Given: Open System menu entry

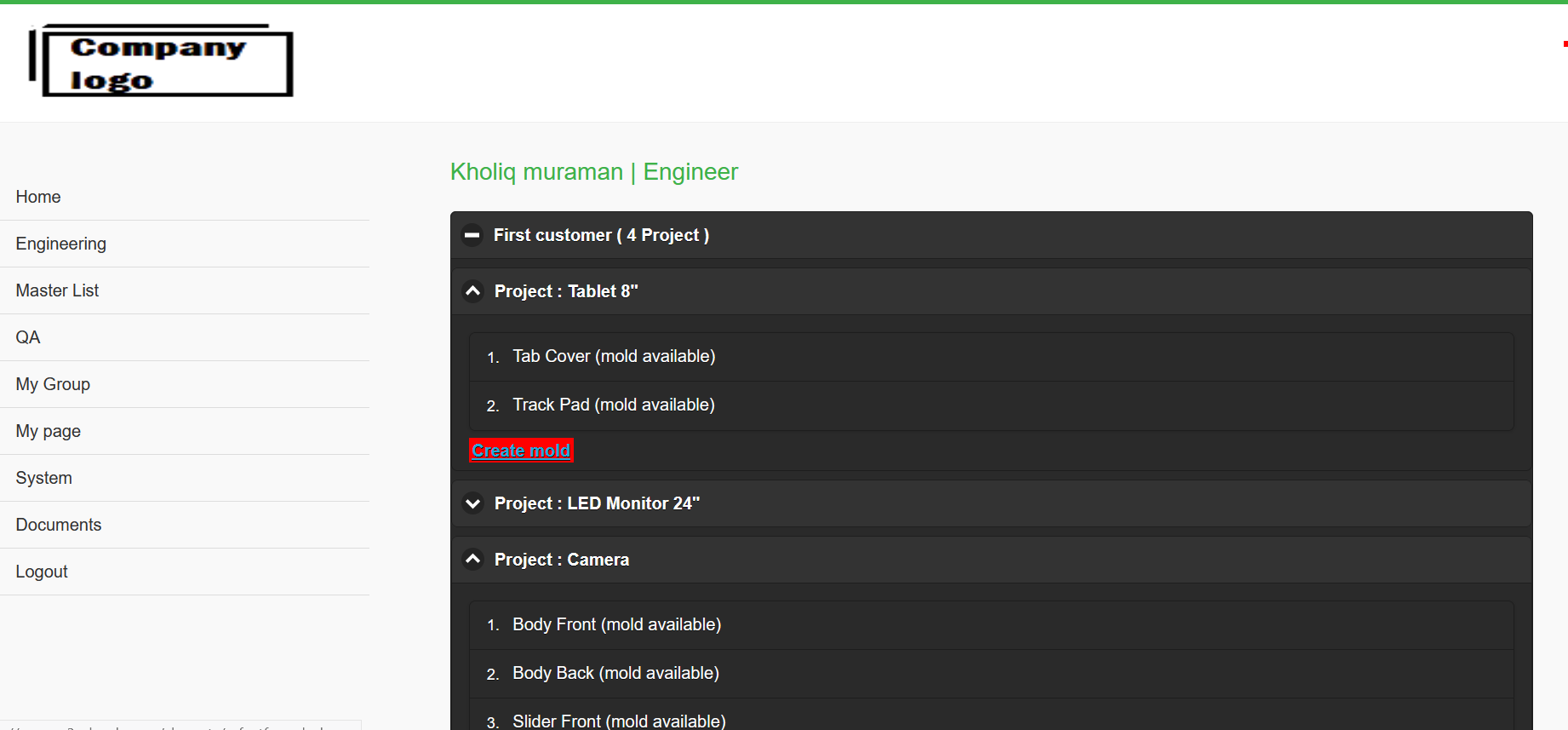Looking at the screenshot, I should tap(43, 478).
